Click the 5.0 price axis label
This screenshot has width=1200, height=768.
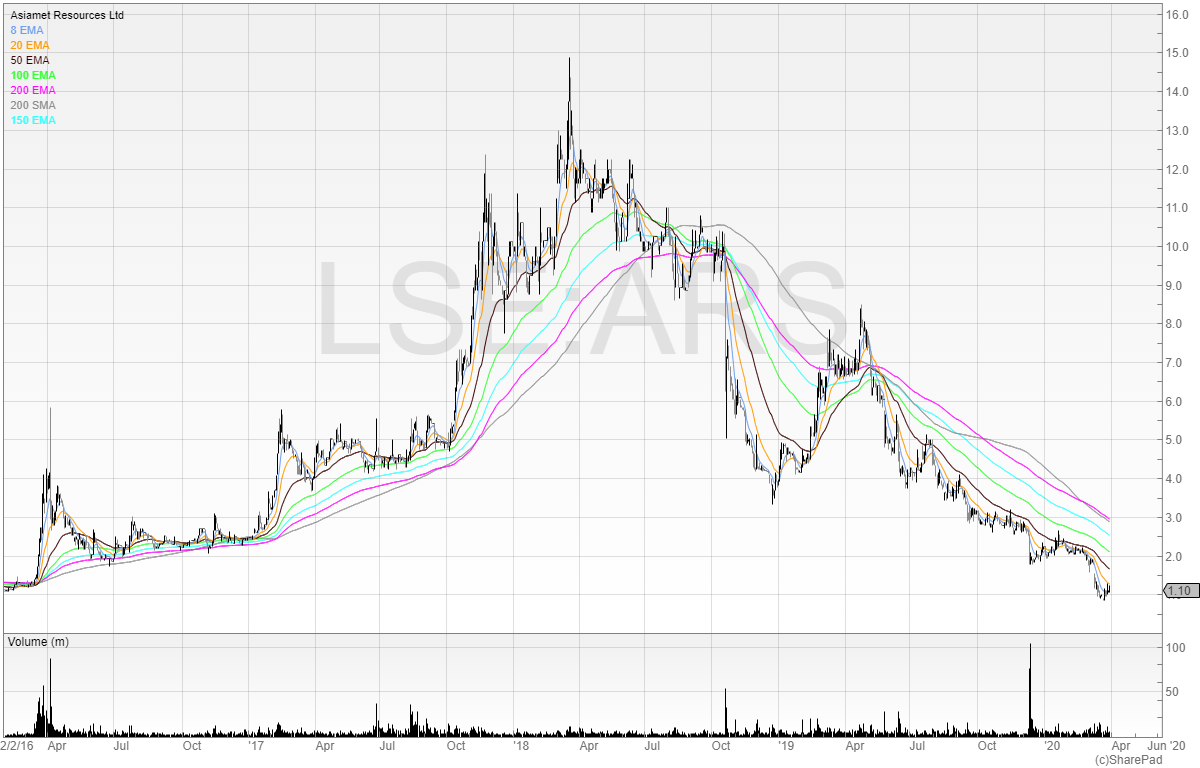coord(1175,440)
